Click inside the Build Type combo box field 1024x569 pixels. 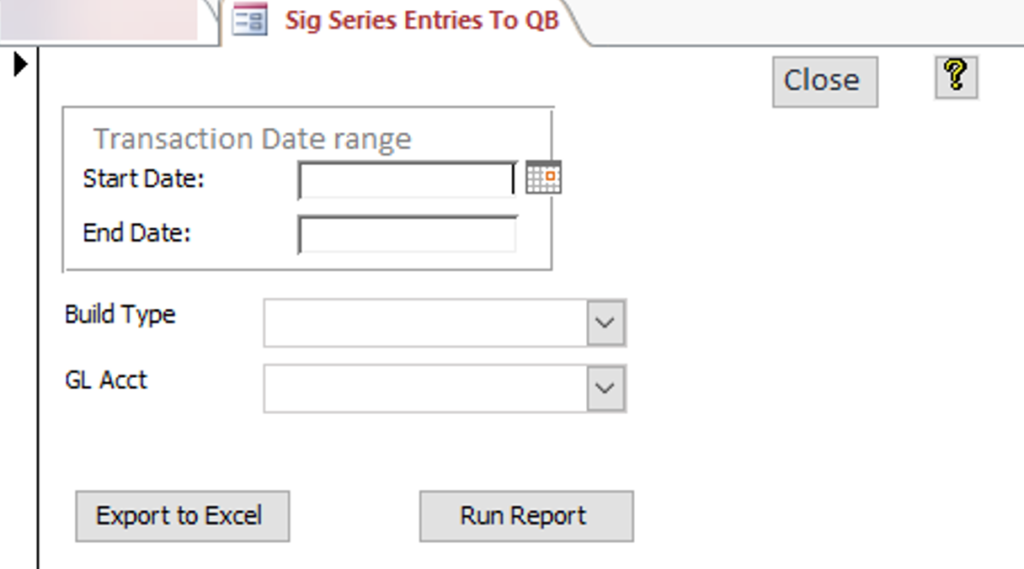[425, 323]
